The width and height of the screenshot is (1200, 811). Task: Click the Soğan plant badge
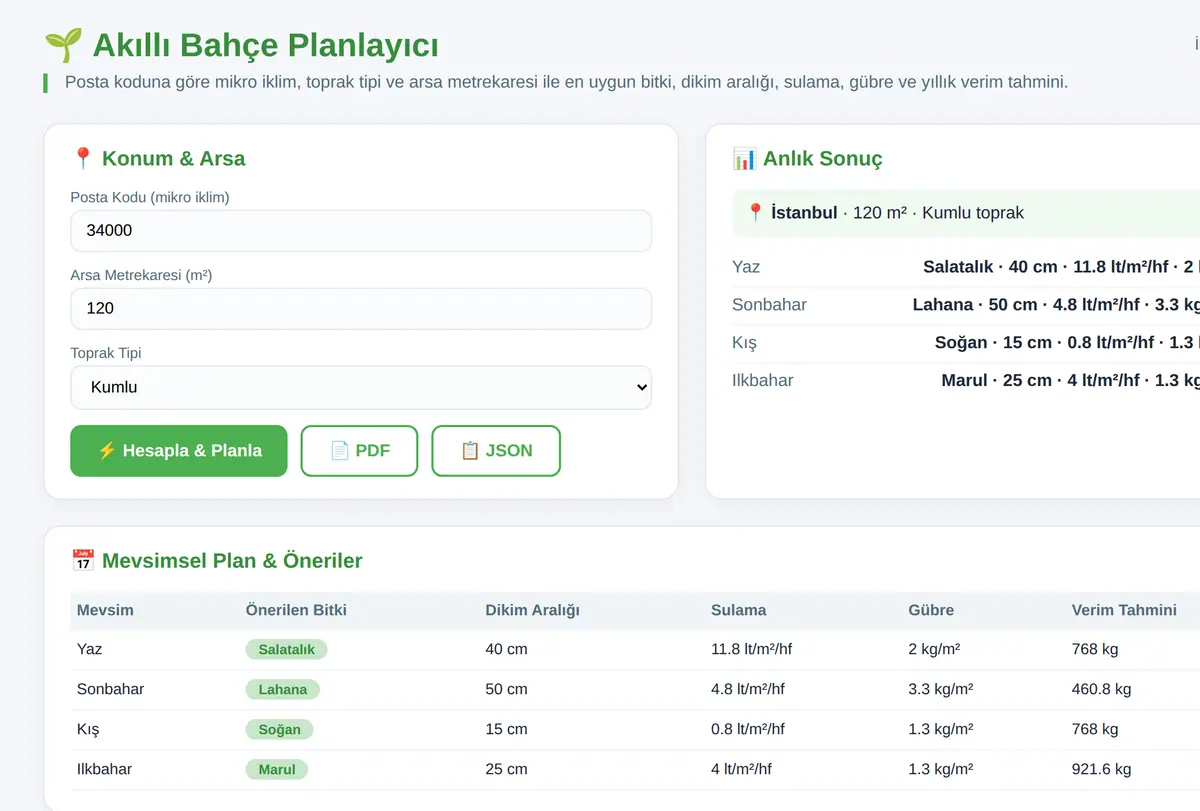pos(279,729)
